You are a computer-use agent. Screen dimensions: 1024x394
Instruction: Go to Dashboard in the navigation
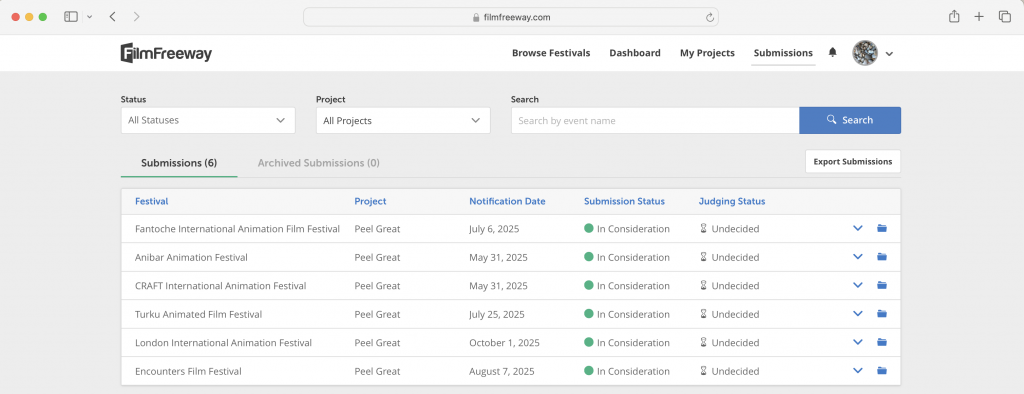coord(635,53)
